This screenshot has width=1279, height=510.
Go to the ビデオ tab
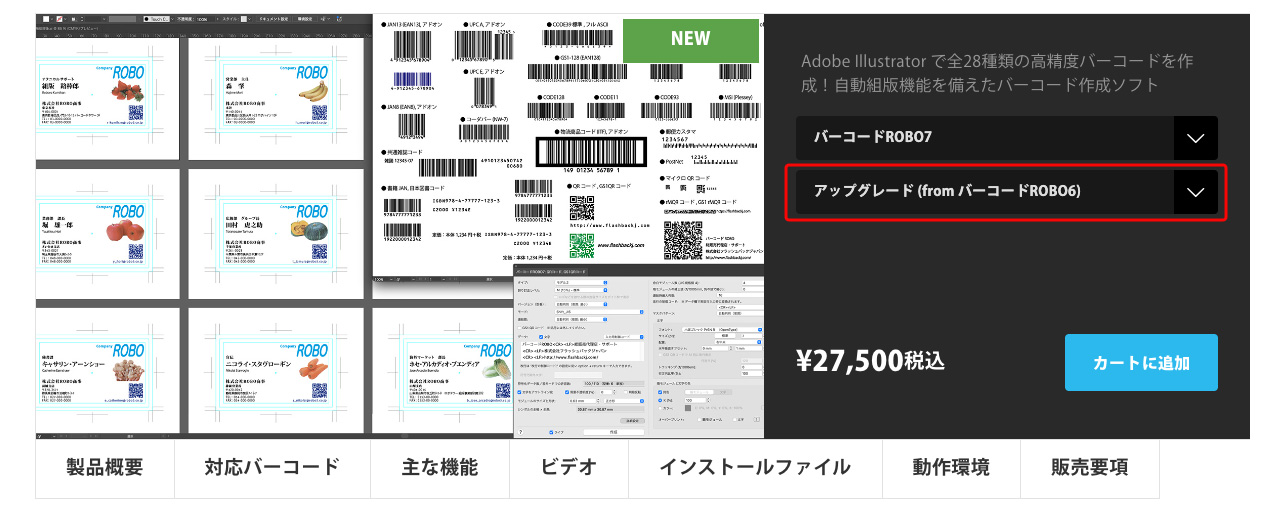click(x=568, y=467)
